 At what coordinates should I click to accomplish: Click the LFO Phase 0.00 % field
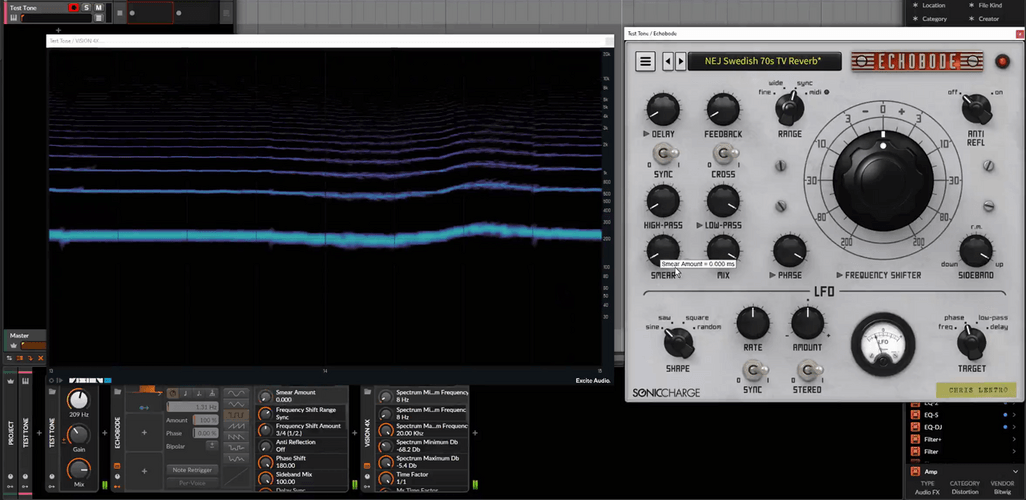point(205,433)
